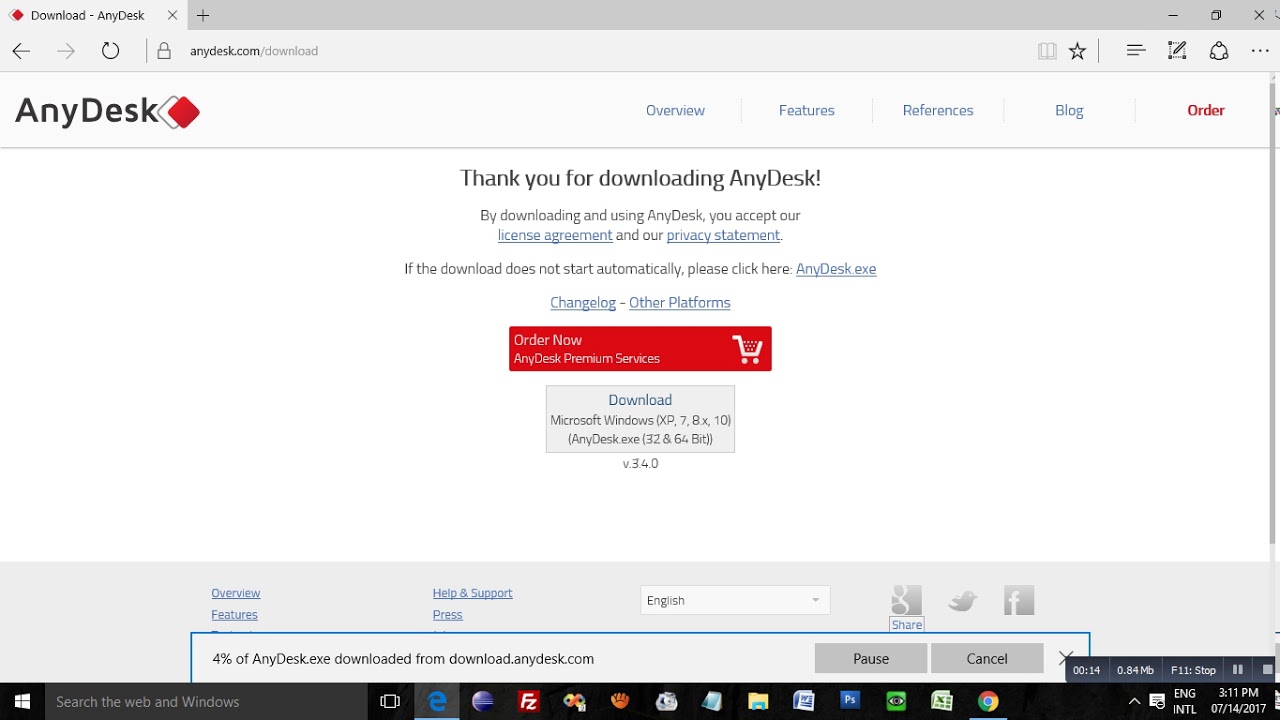Open the Action Center notification icon
1280x720 pixels.
[1157, 702]
